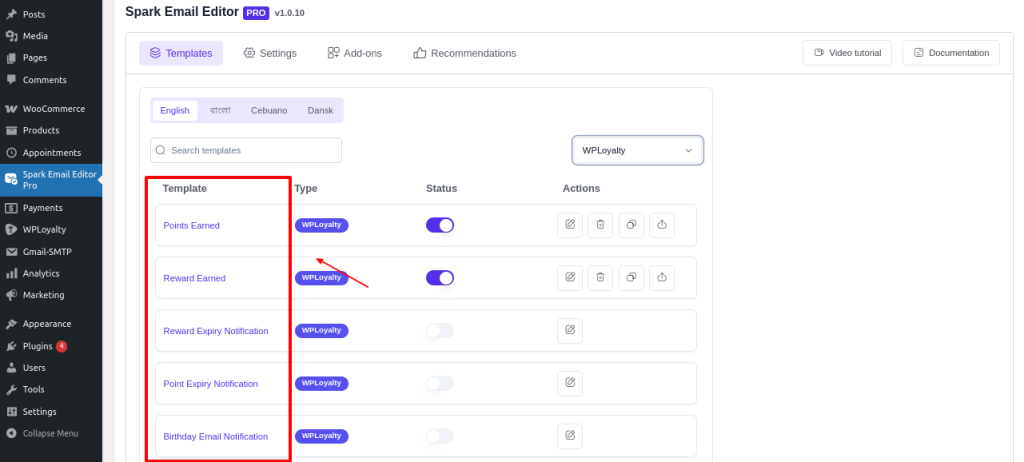This screenshot has width=1024, height=462.
Task: Open the Settings tab in Spark editor
Action: (x=270, y=53)
